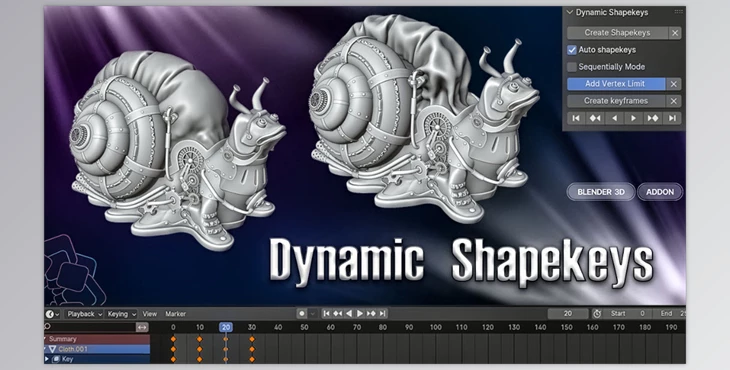Remove shapekeys with X beside Create Shapekeys
Screen dimensions: 730x370
pyautogui.click(x=674, y=33)
